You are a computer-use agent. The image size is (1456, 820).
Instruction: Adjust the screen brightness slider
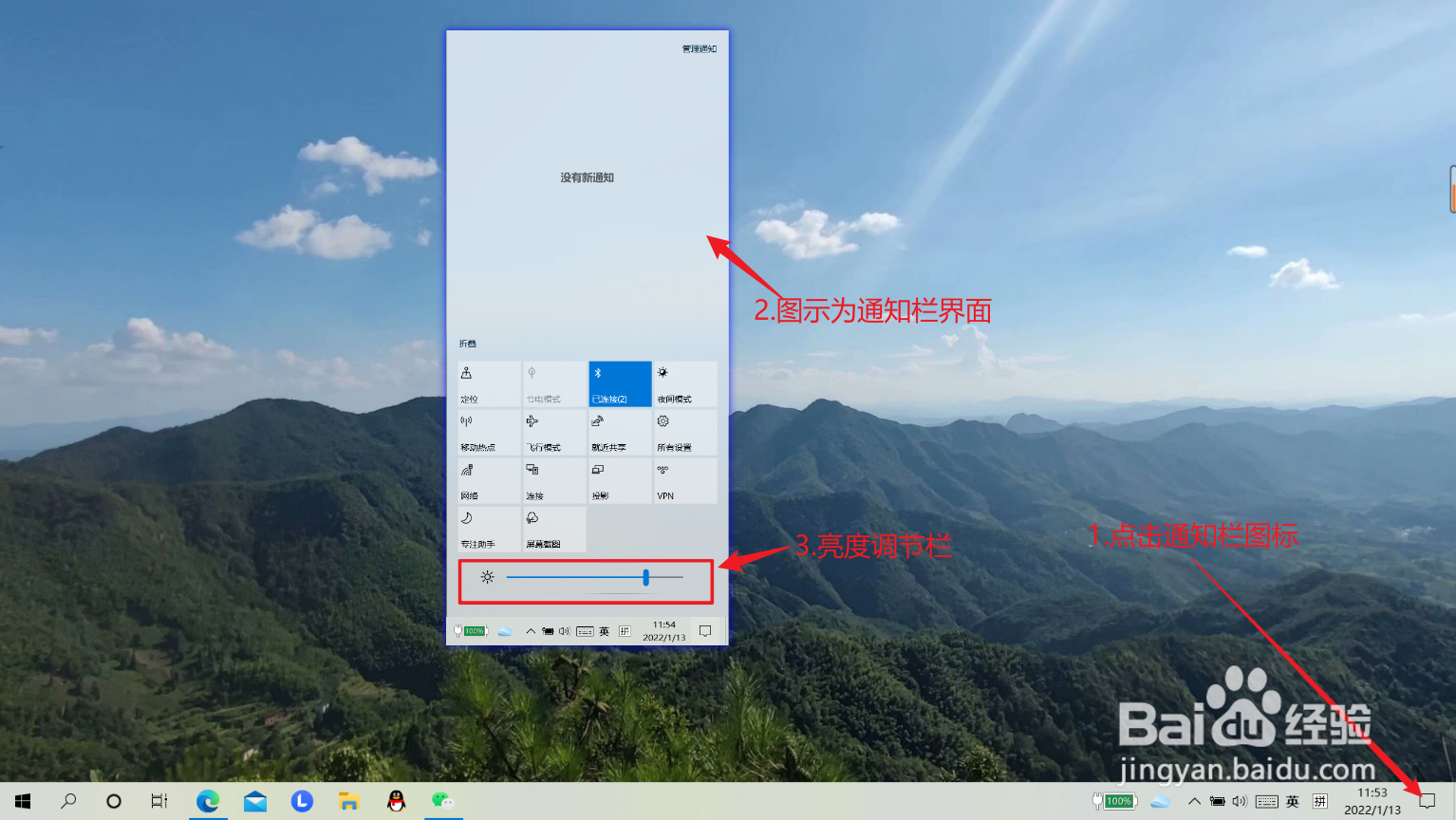coord(646,576)
